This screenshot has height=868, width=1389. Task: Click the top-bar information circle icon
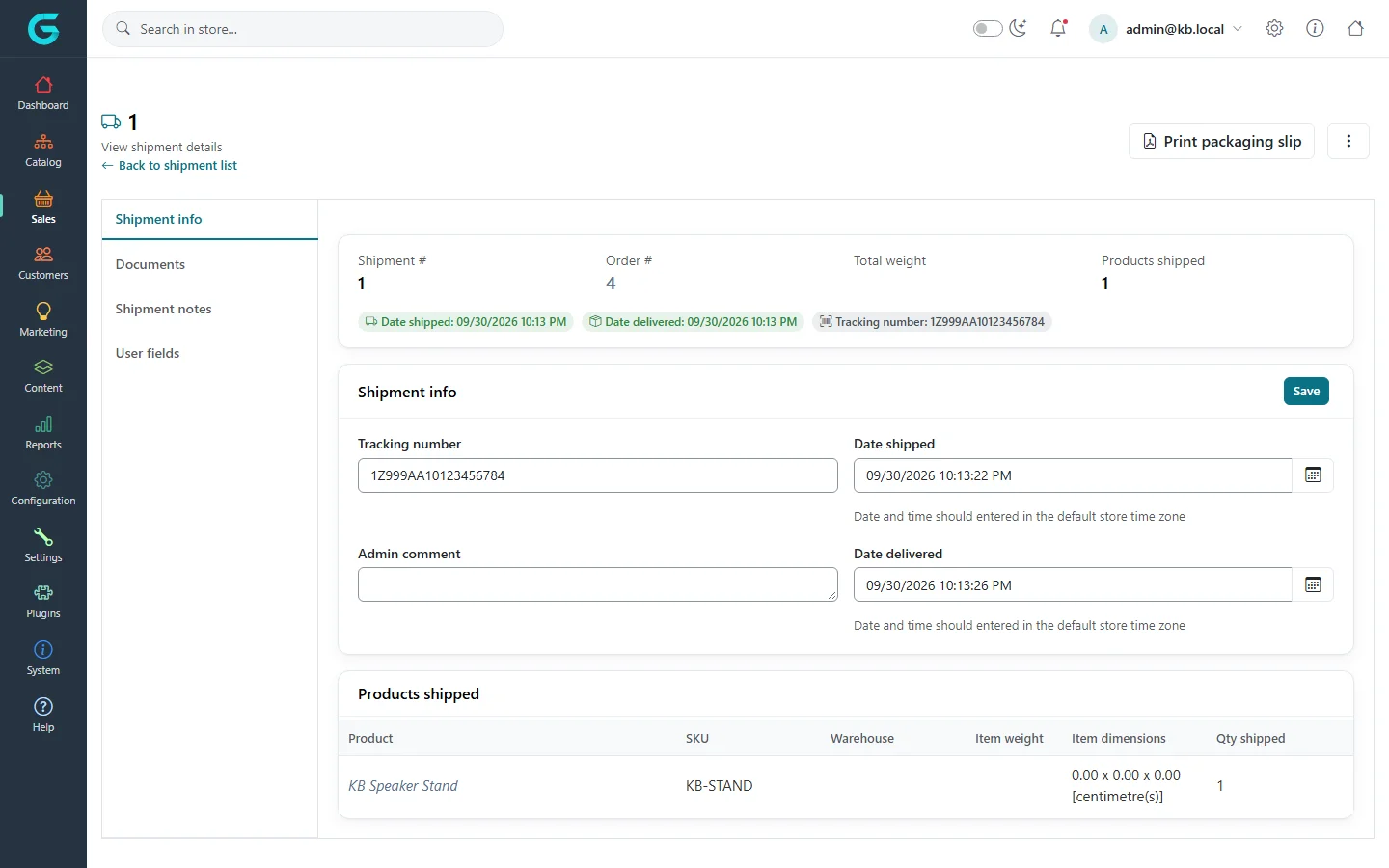coord(1315,29)
